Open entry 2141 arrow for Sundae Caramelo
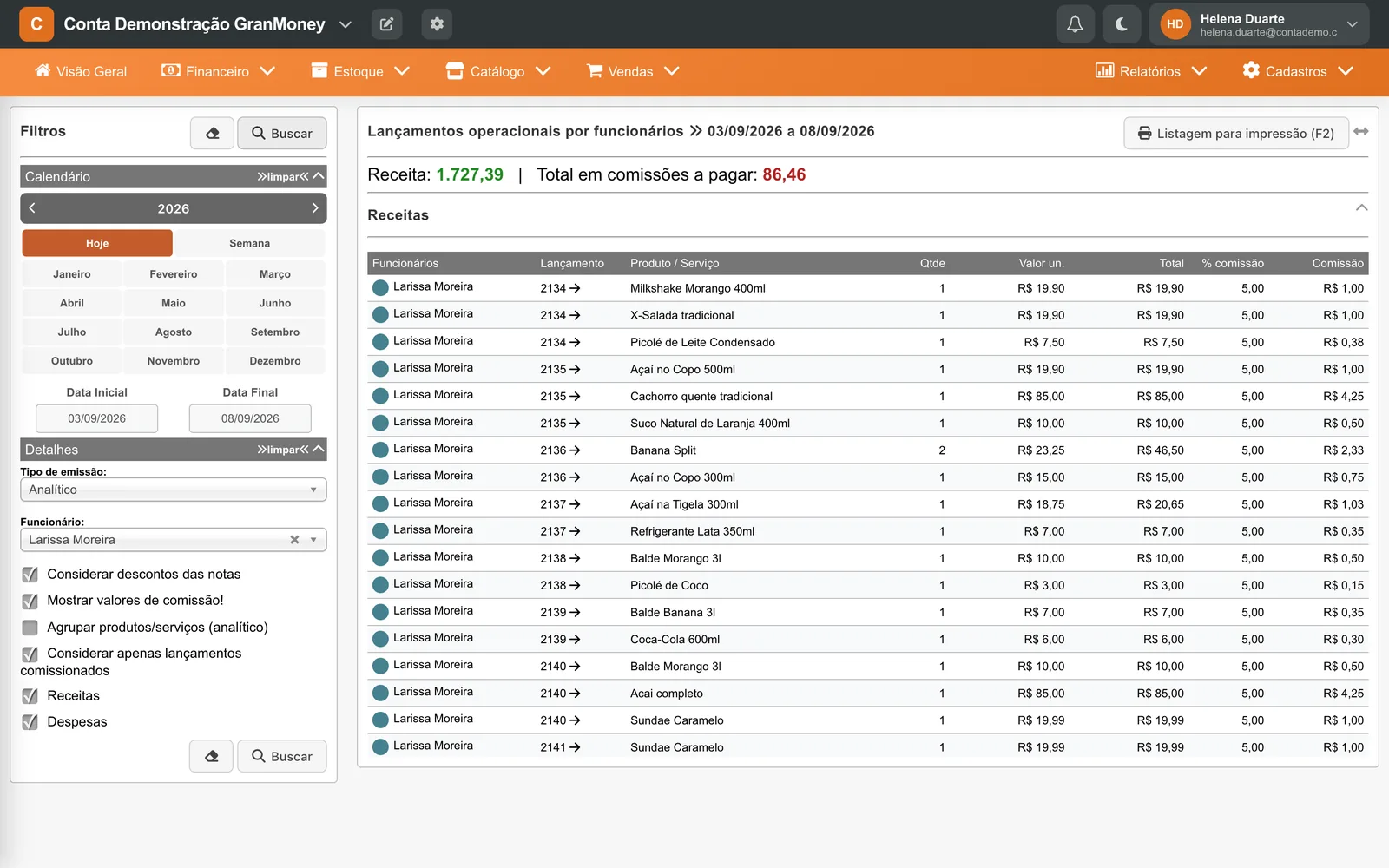The image size is (1389, 868). (x=575, y=747)
